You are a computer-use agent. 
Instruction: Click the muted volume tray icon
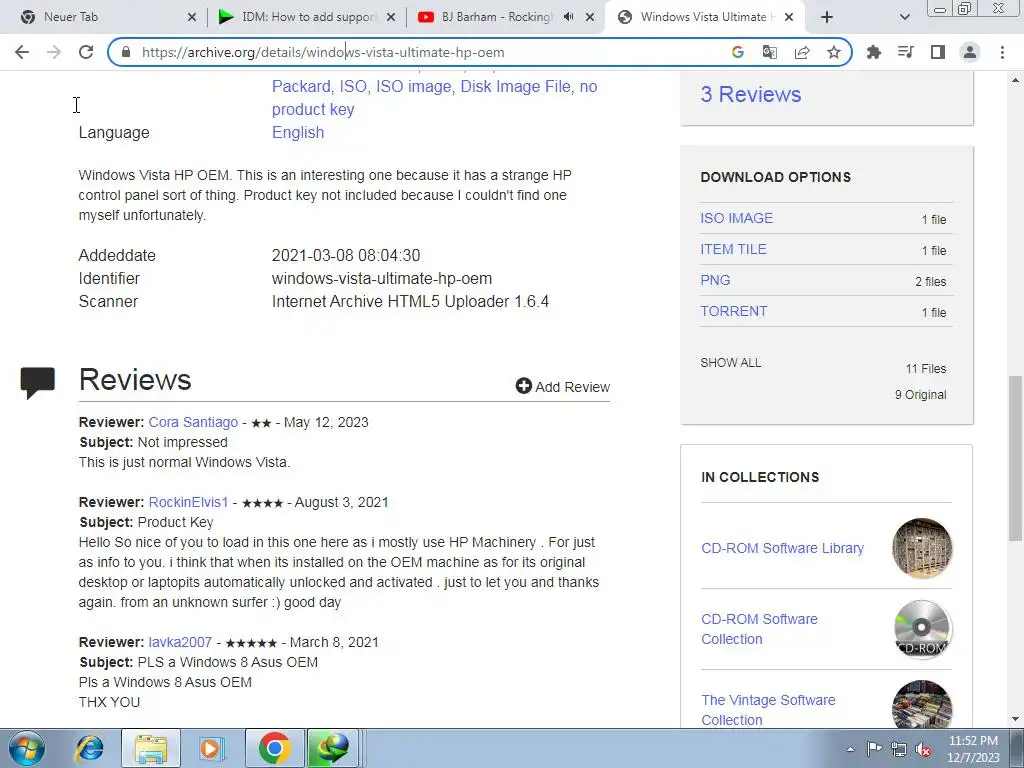tap(923, 749)
